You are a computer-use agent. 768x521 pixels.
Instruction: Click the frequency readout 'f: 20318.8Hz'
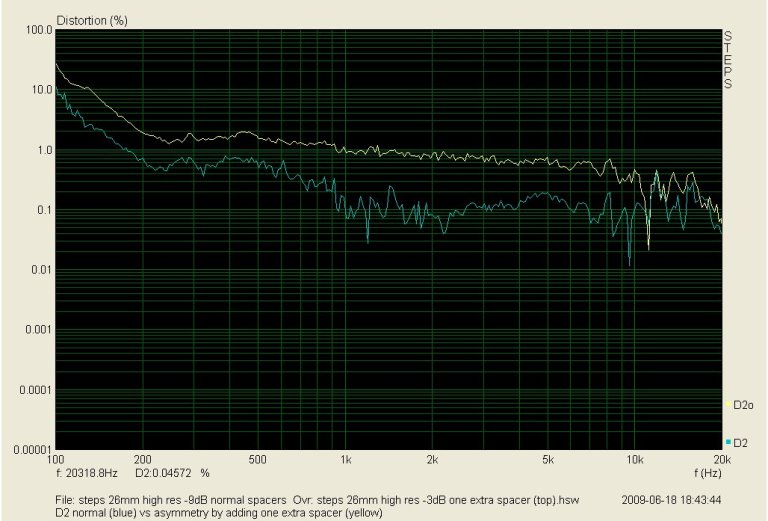[x=87, y=473]
